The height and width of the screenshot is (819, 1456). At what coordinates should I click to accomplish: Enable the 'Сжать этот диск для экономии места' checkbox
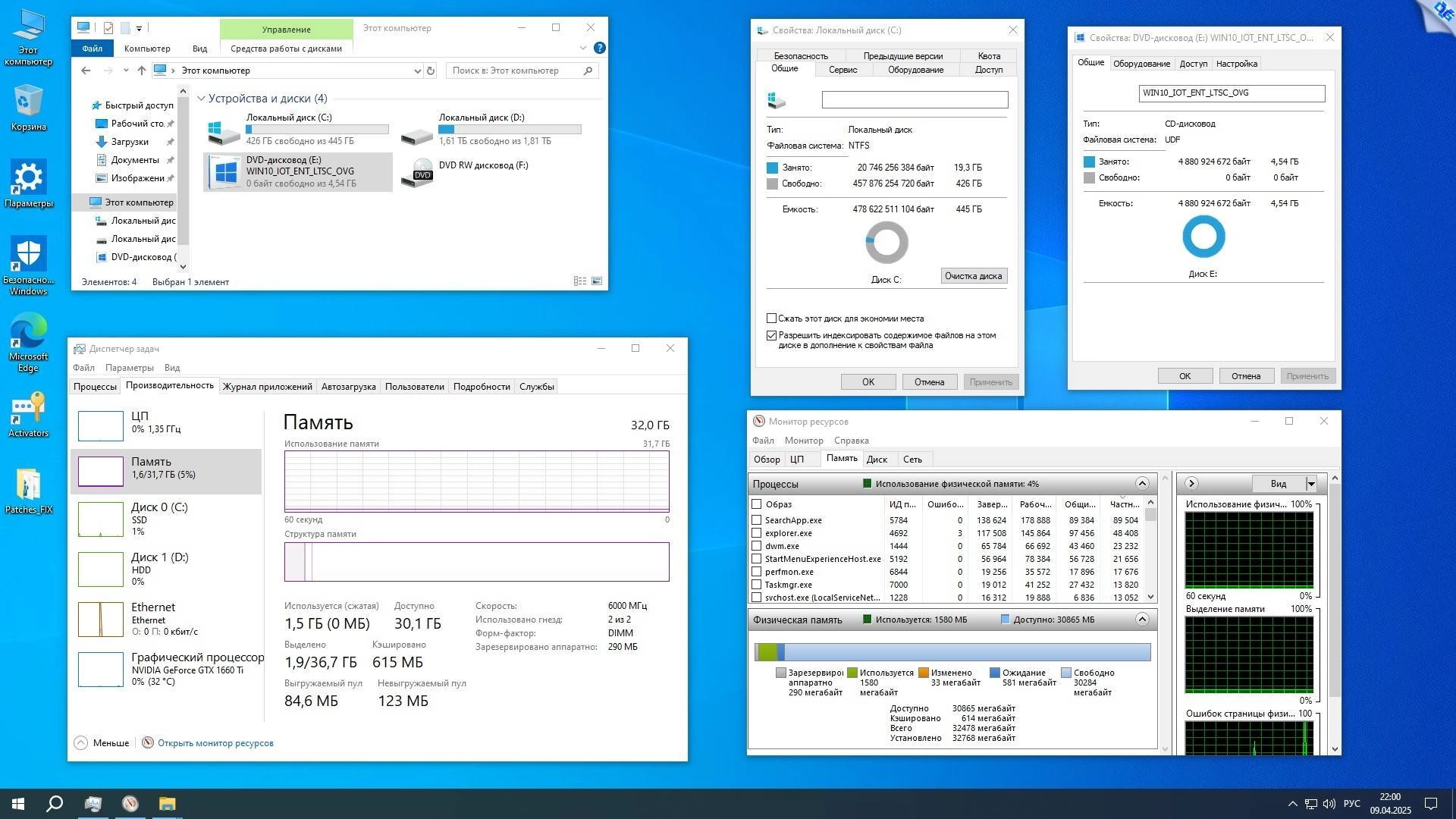771,318
